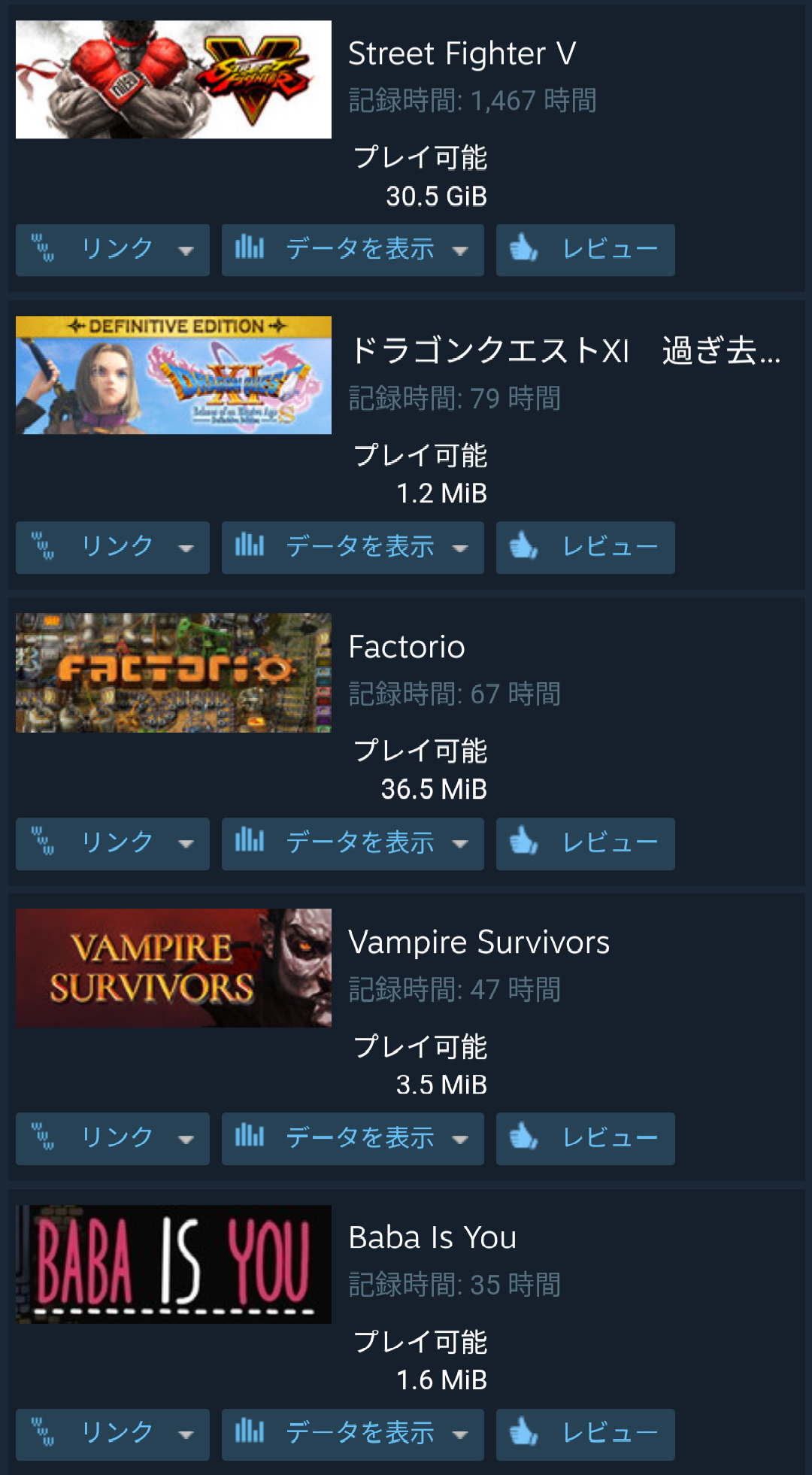Viewport: 812px width, 1475px height.
Task: Click the thumbs-up icon under Baba Is You
Action: [523, 1432]
